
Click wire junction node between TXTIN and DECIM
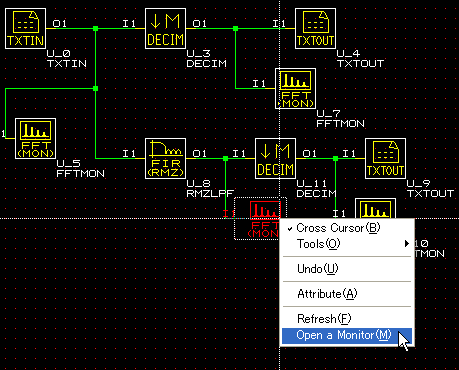pyautogui.click(x=96, y=28)
